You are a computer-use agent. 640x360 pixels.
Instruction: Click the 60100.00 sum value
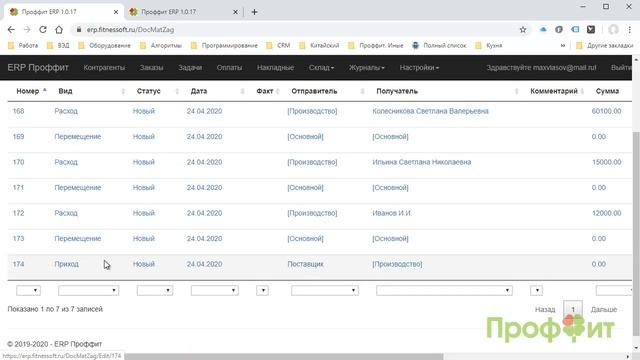pyautogui.click(x=607, y=111)
